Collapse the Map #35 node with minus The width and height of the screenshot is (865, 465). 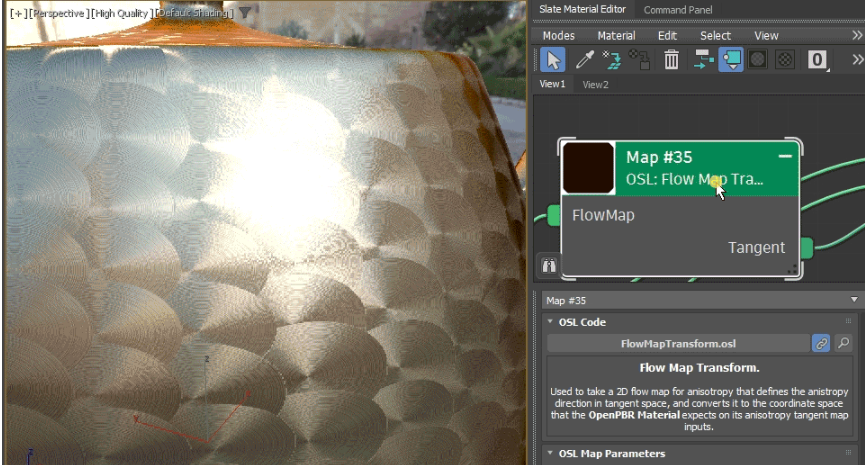pyautogui.click(x=785, y=156)
